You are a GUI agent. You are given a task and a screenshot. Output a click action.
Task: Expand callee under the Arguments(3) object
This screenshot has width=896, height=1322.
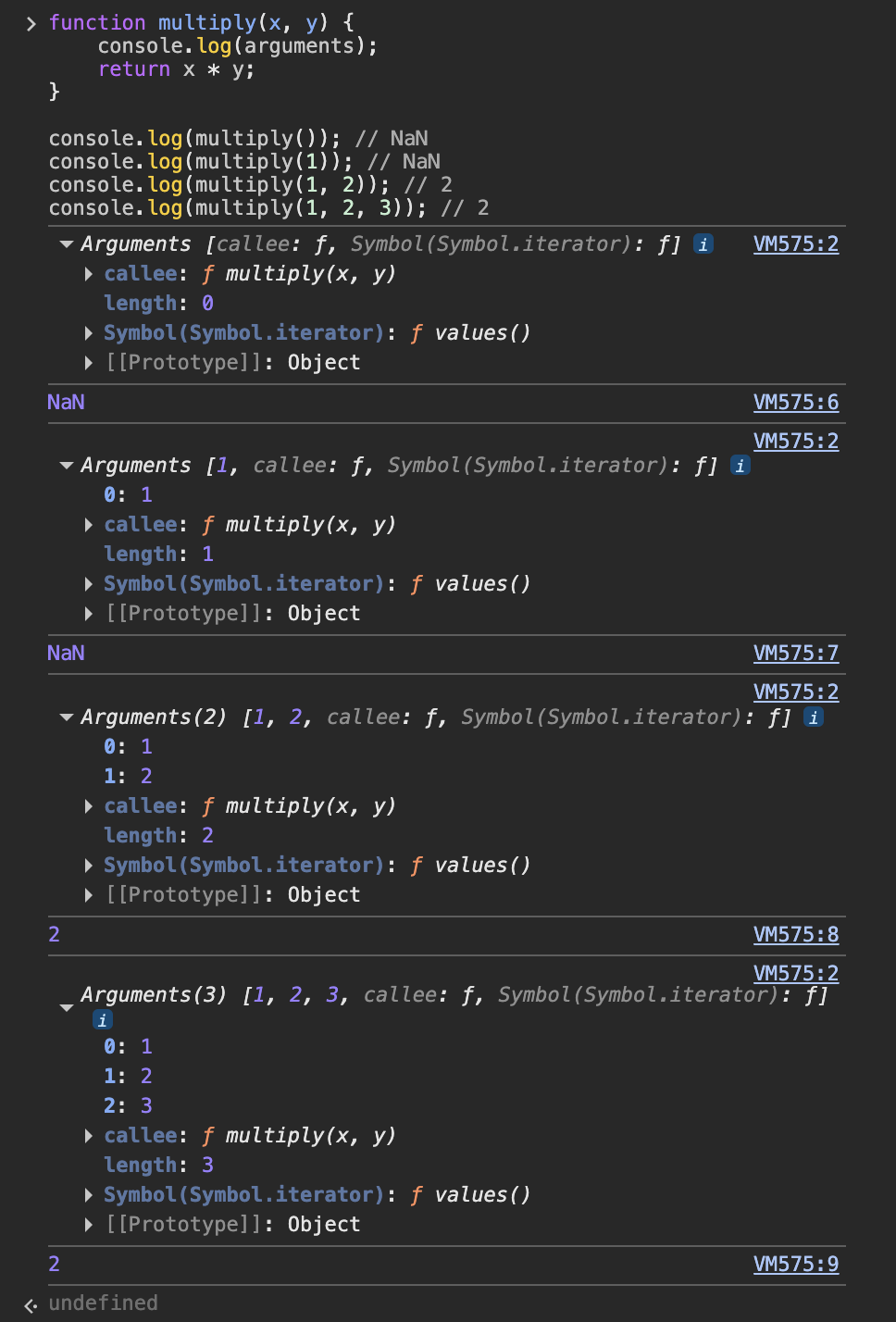pyautogui.click(x=89, y=1136)
